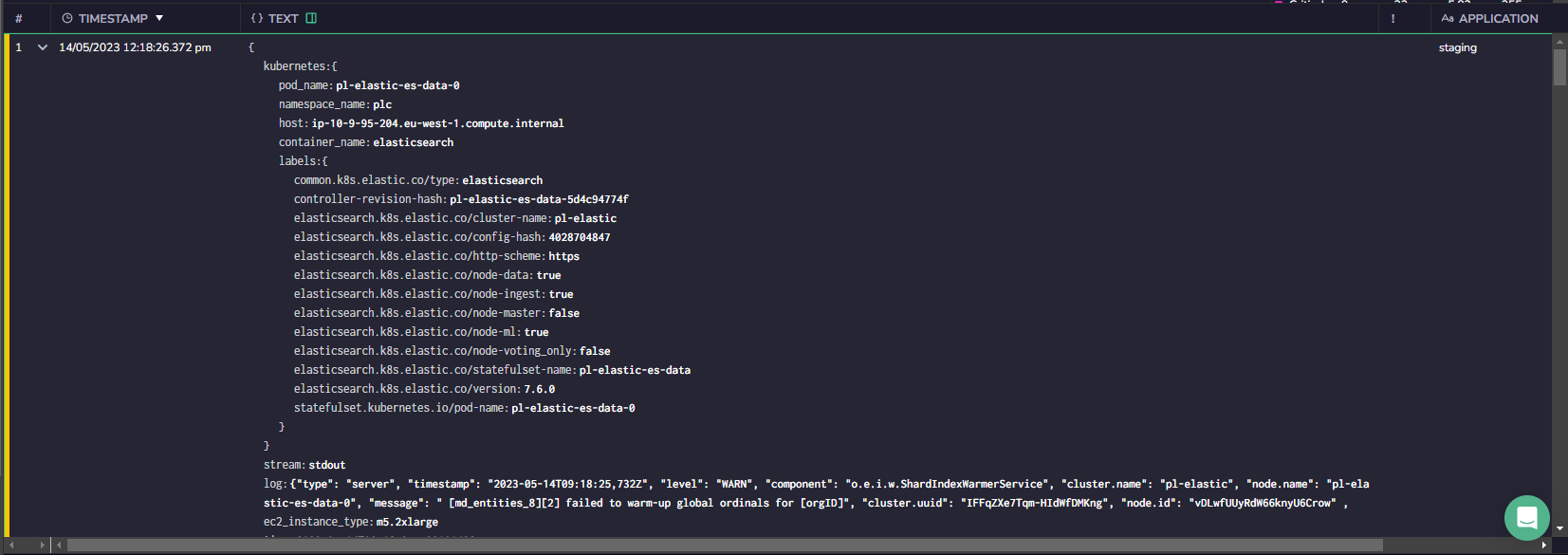Open the green chat support bubble
This screenshot has height=555, width=1568.
[1526, 518]
